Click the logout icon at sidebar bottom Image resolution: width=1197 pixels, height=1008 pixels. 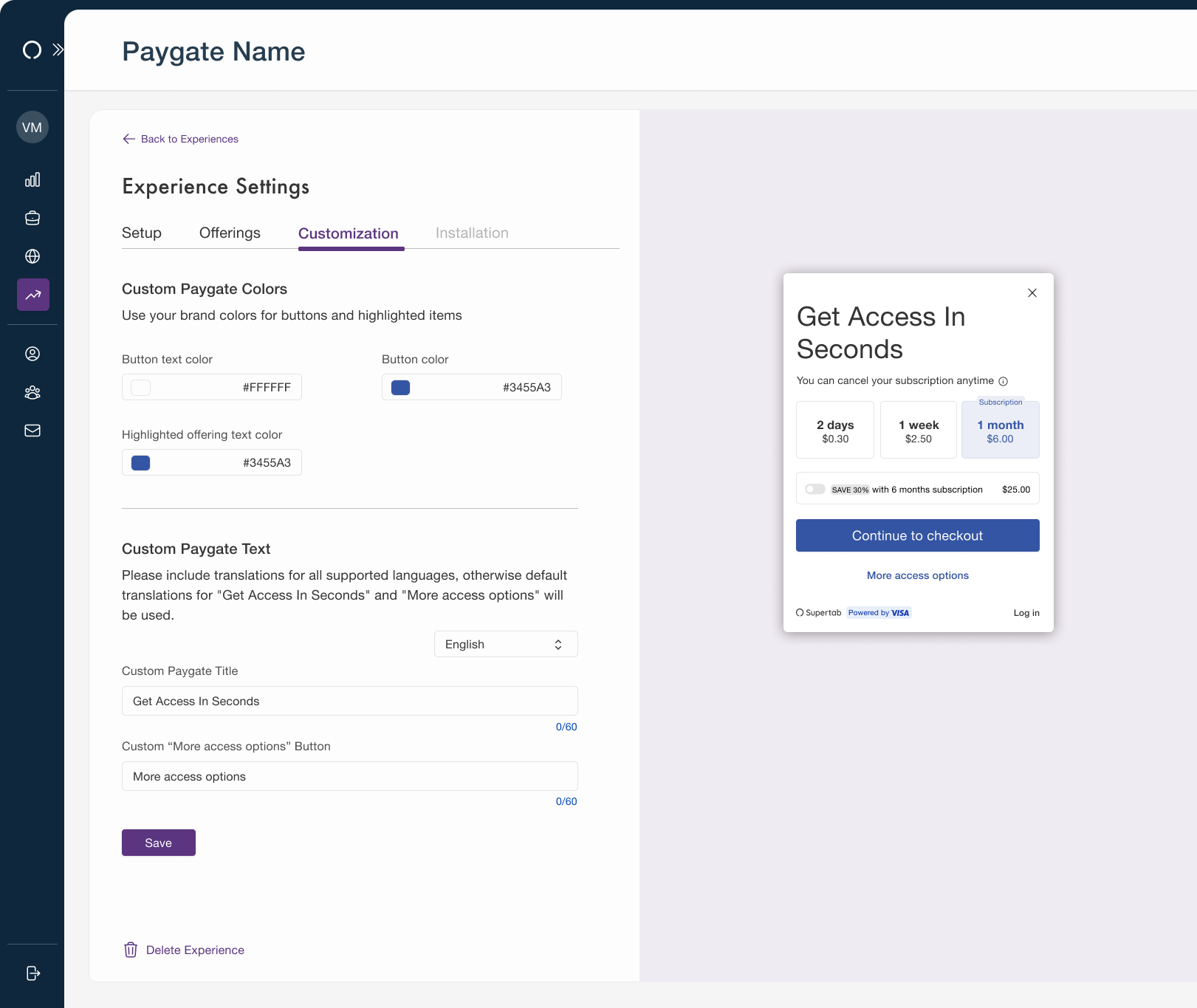tap(32, 973)
